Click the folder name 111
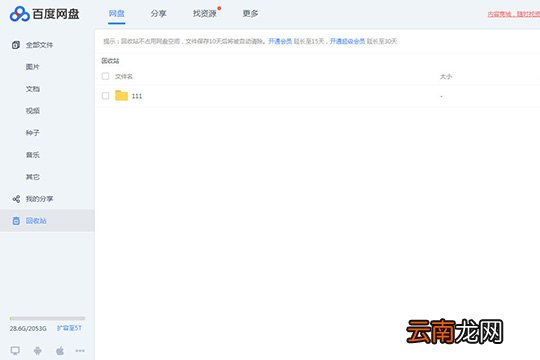 coord(137,96)
